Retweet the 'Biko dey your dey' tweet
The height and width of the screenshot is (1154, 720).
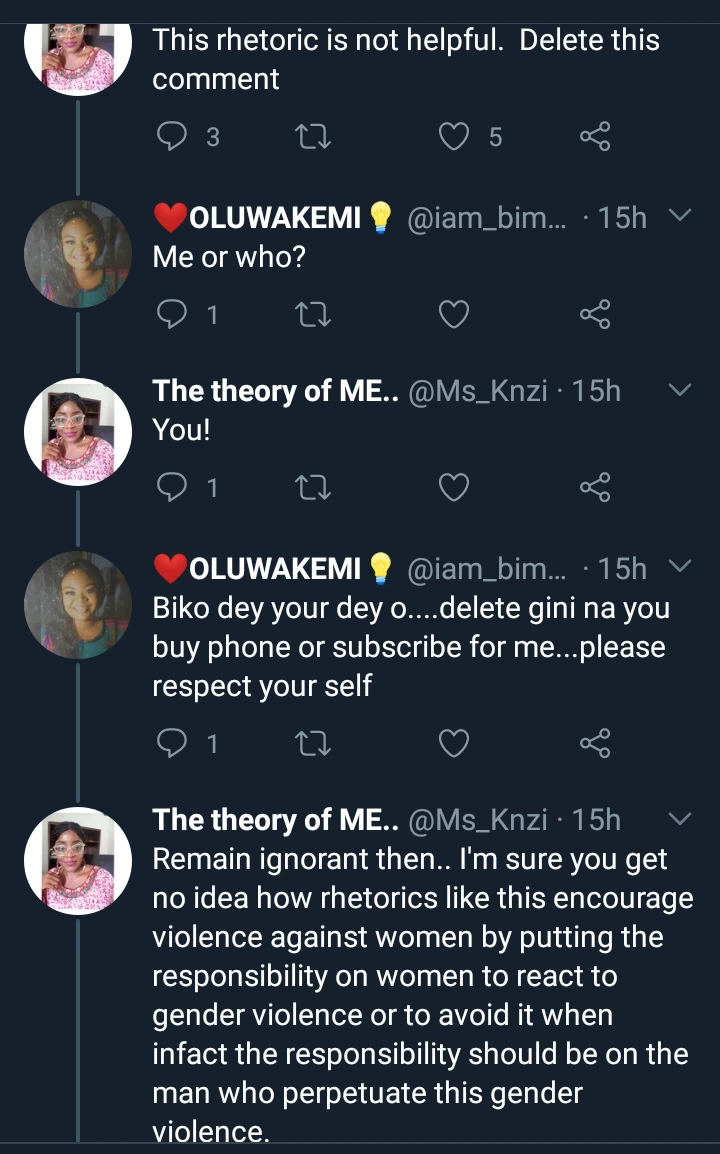pyautogui.click(x=315, y=743)
